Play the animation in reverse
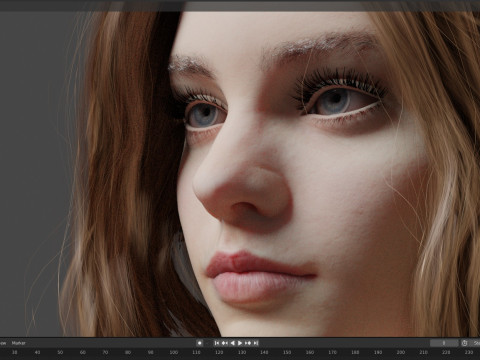 coord(232,343)
